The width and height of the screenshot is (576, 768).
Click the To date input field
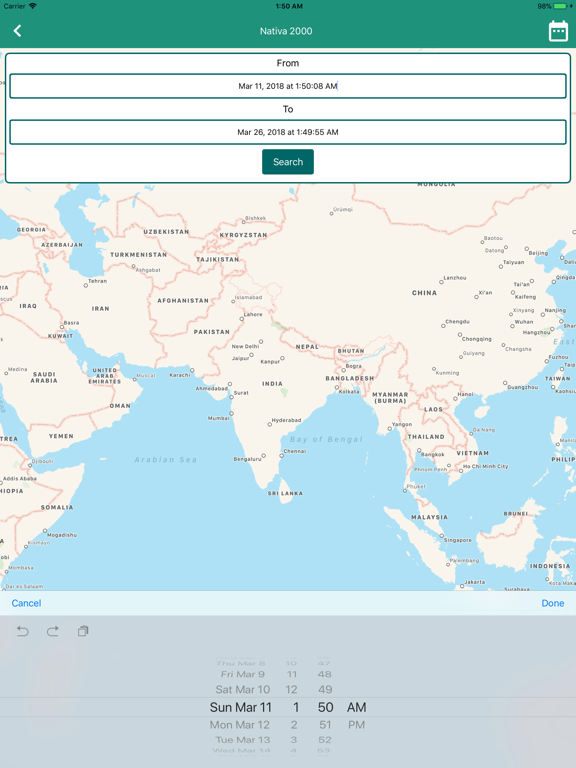[288, 132]
